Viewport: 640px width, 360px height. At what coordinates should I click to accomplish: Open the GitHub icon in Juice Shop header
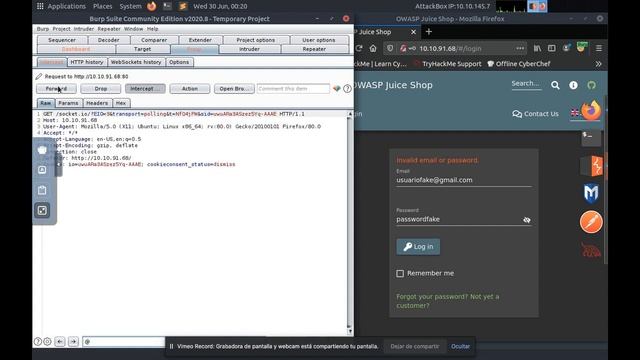point(591,85)
